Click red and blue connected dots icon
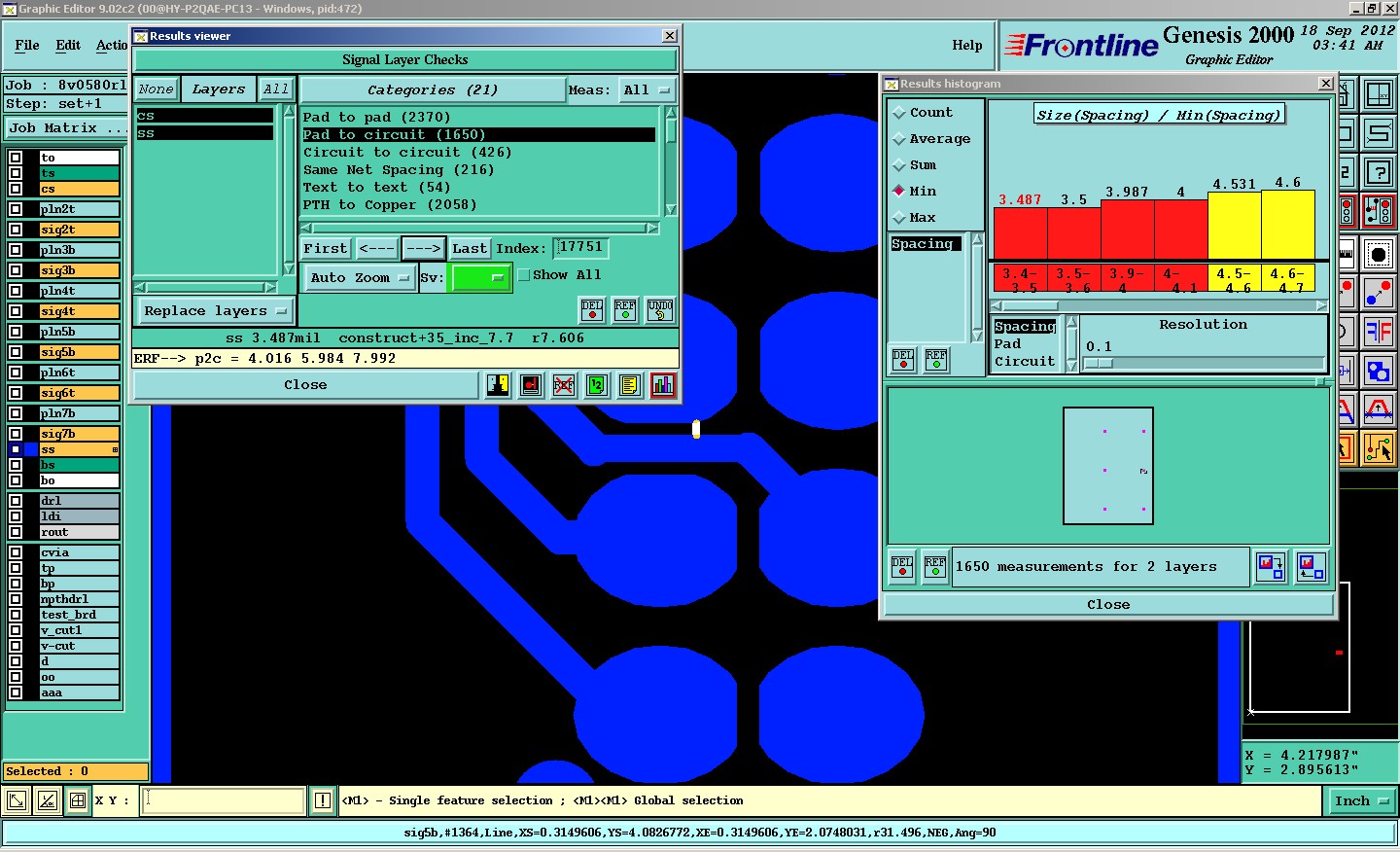Viewport: 1400px width, 852px height. (1379, 293)
